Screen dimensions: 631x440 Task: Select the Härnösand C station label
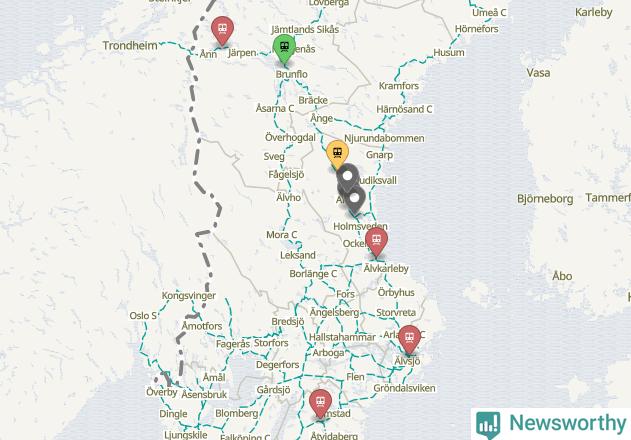click(x=404, y=109)
